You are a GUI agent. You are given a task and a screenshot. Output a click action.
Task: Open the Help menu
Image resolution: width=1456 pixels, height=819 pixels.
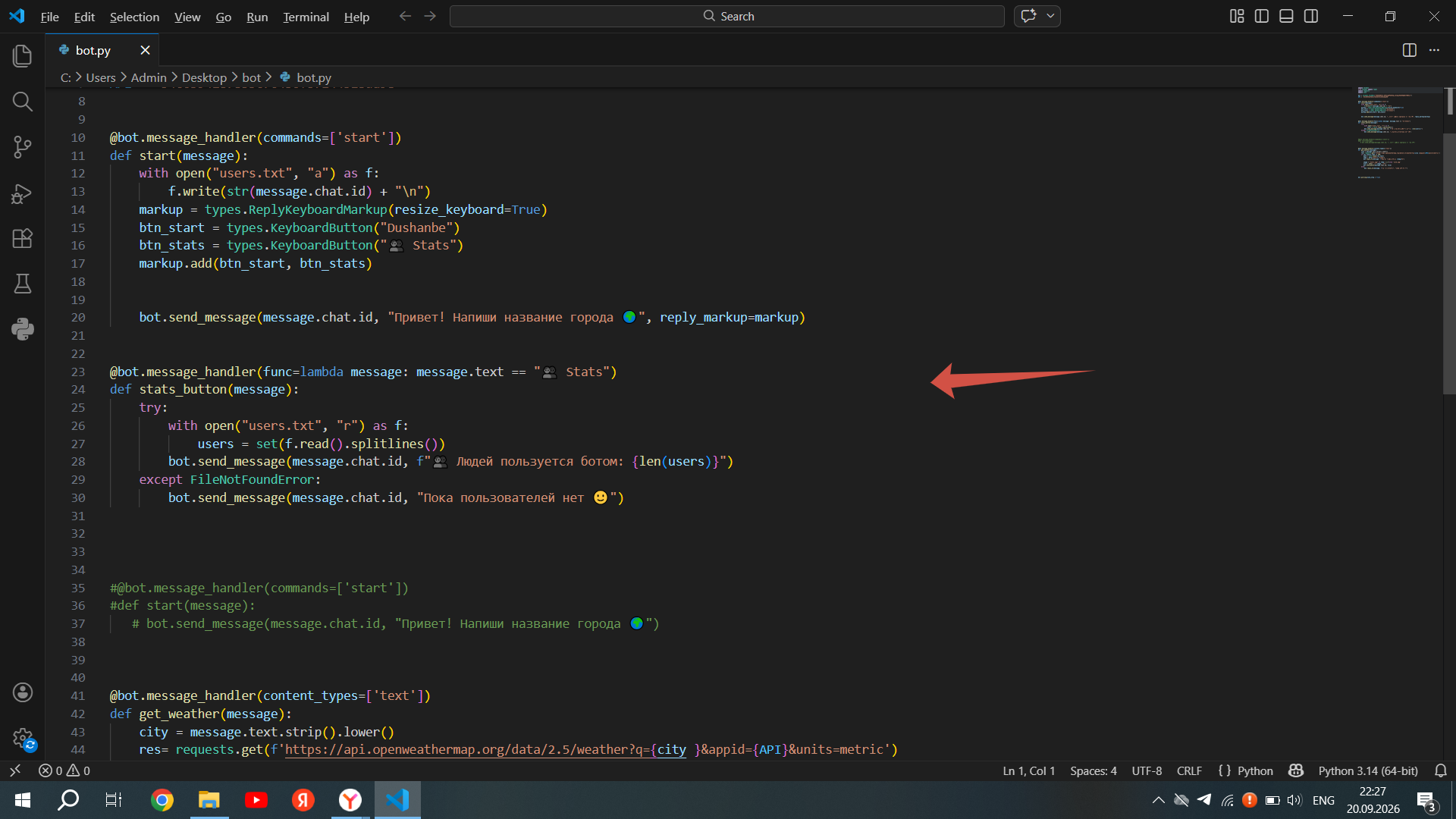[356, 16]
